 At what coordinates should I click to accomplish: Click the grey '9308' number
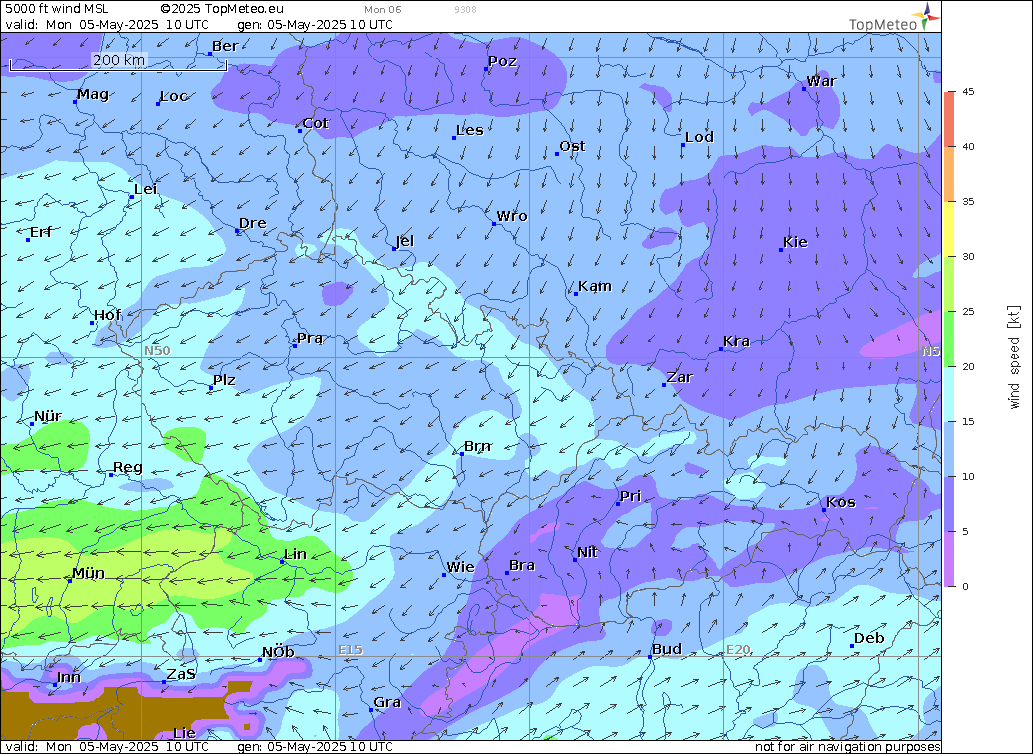(x=465, y=9)
